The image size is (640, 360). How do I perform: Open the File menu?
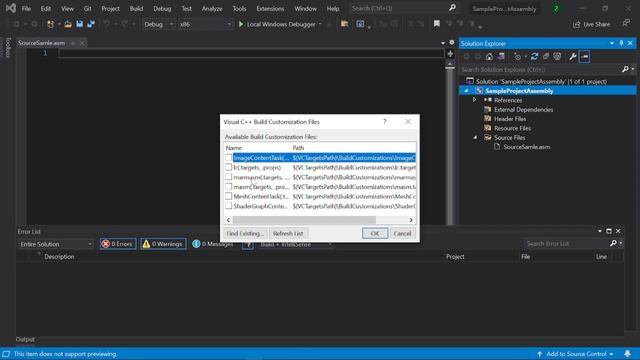[x=26, y=8]
